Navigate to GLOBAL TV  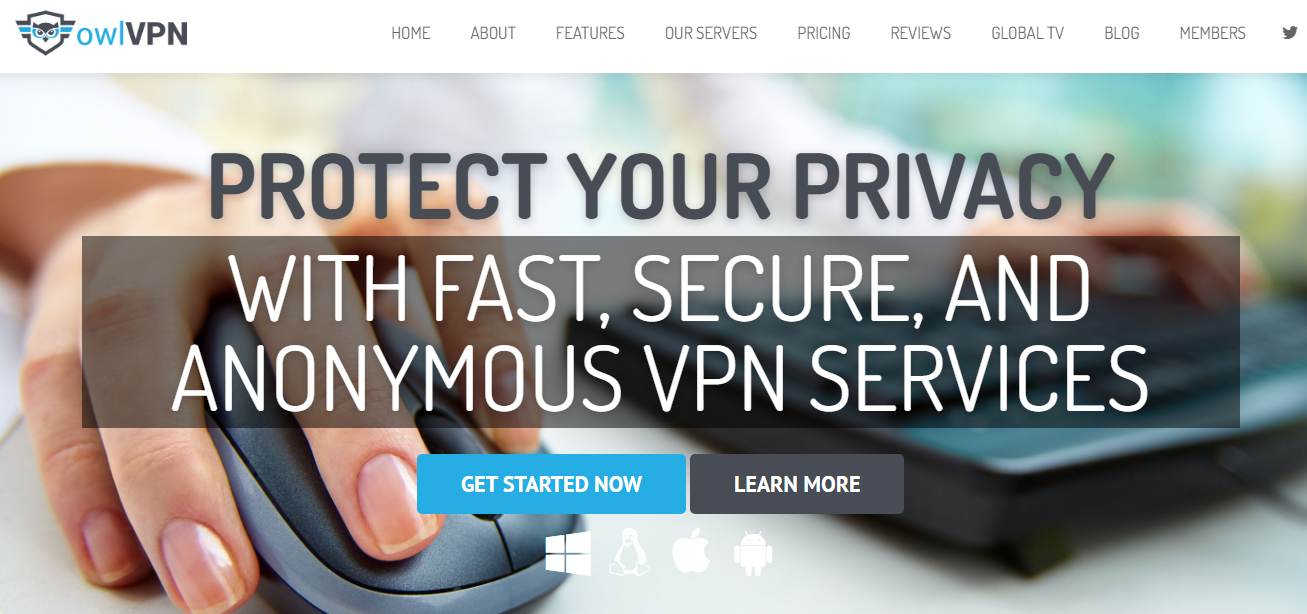(1028, 33)
